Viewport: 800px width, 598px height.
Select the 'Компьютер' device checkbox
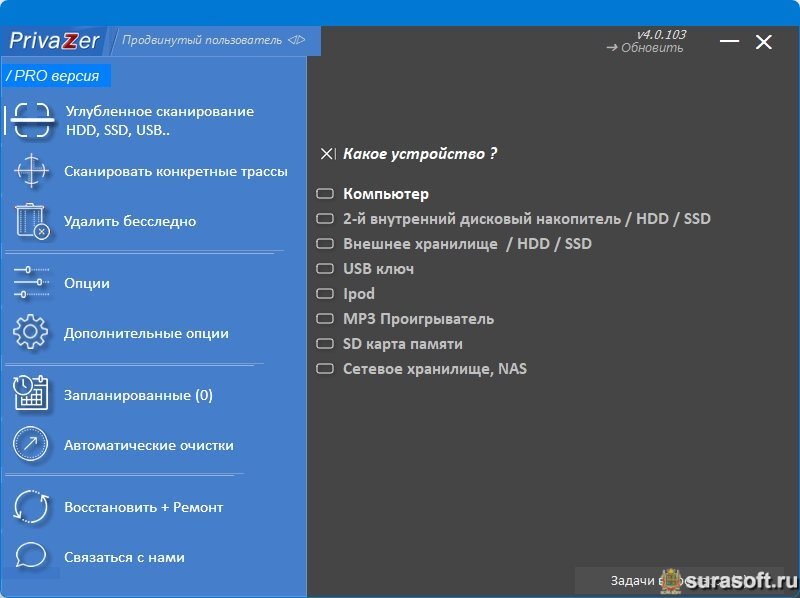[325, 194]
